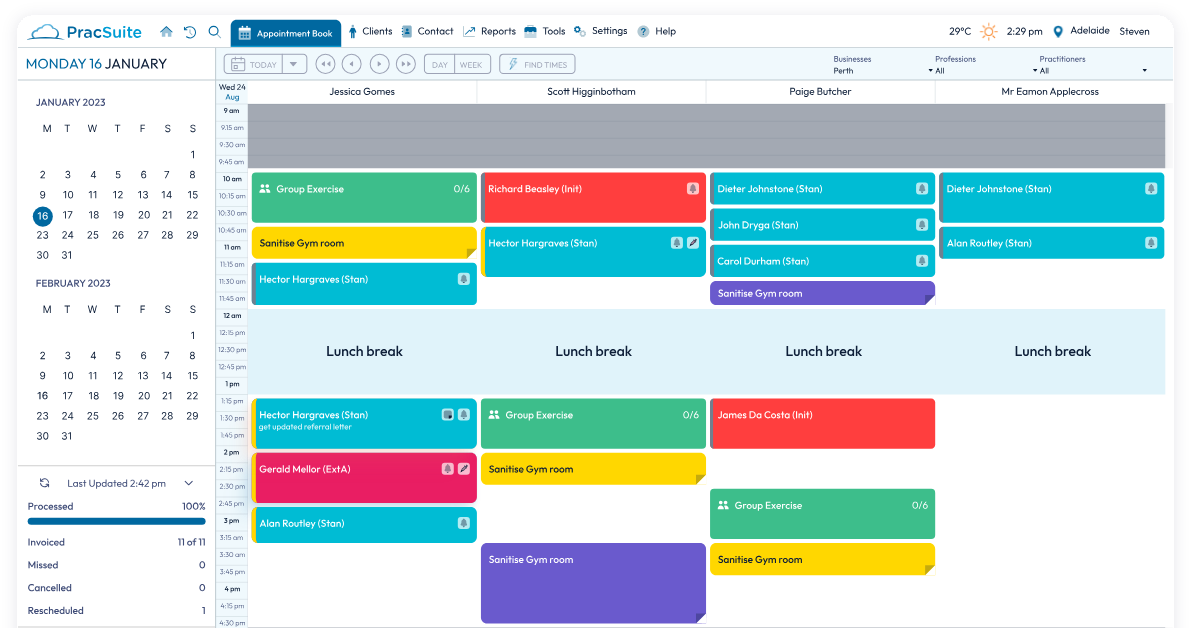Click the Find Times button

click(537, 64)
